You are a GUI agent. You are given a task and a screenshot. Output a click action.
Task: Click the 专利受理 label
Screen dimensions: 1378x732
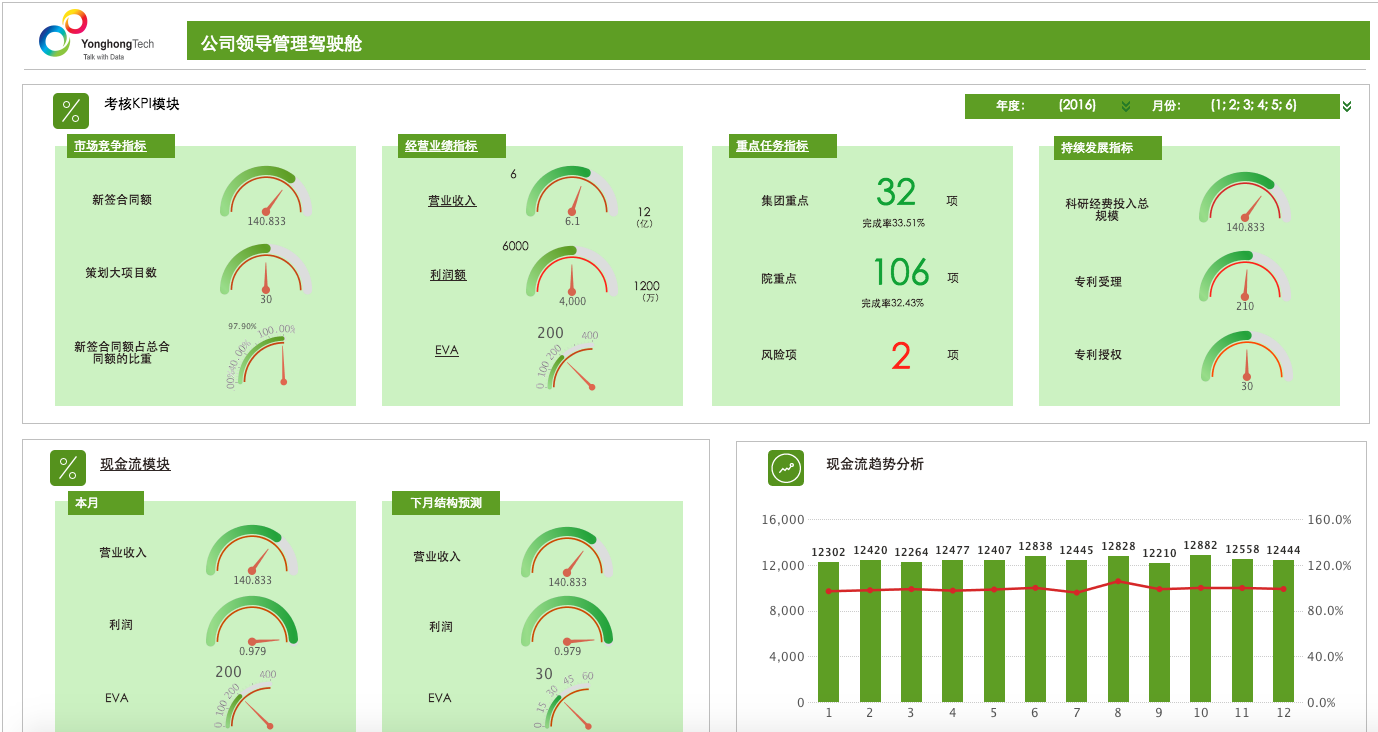click(x=1098, y=282)
